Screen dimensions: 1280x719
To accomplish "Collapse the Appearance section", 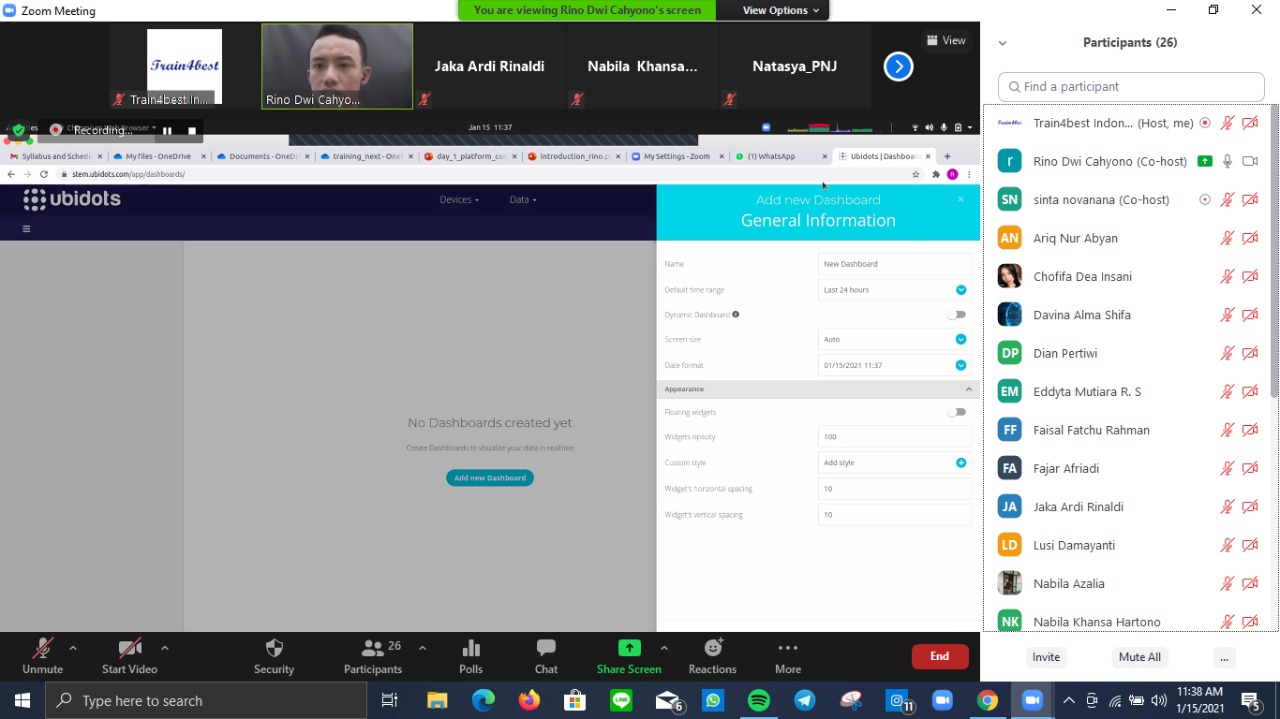I will tap(968, 389).
